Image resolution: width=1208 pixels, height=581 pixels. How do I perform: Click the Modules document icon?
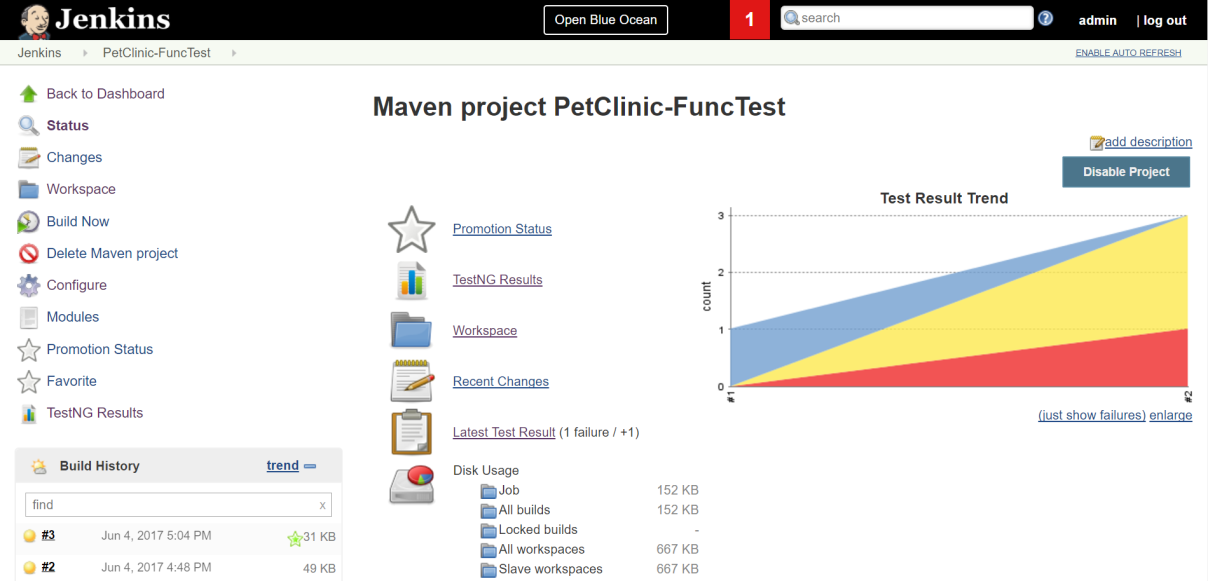(29, 317)
